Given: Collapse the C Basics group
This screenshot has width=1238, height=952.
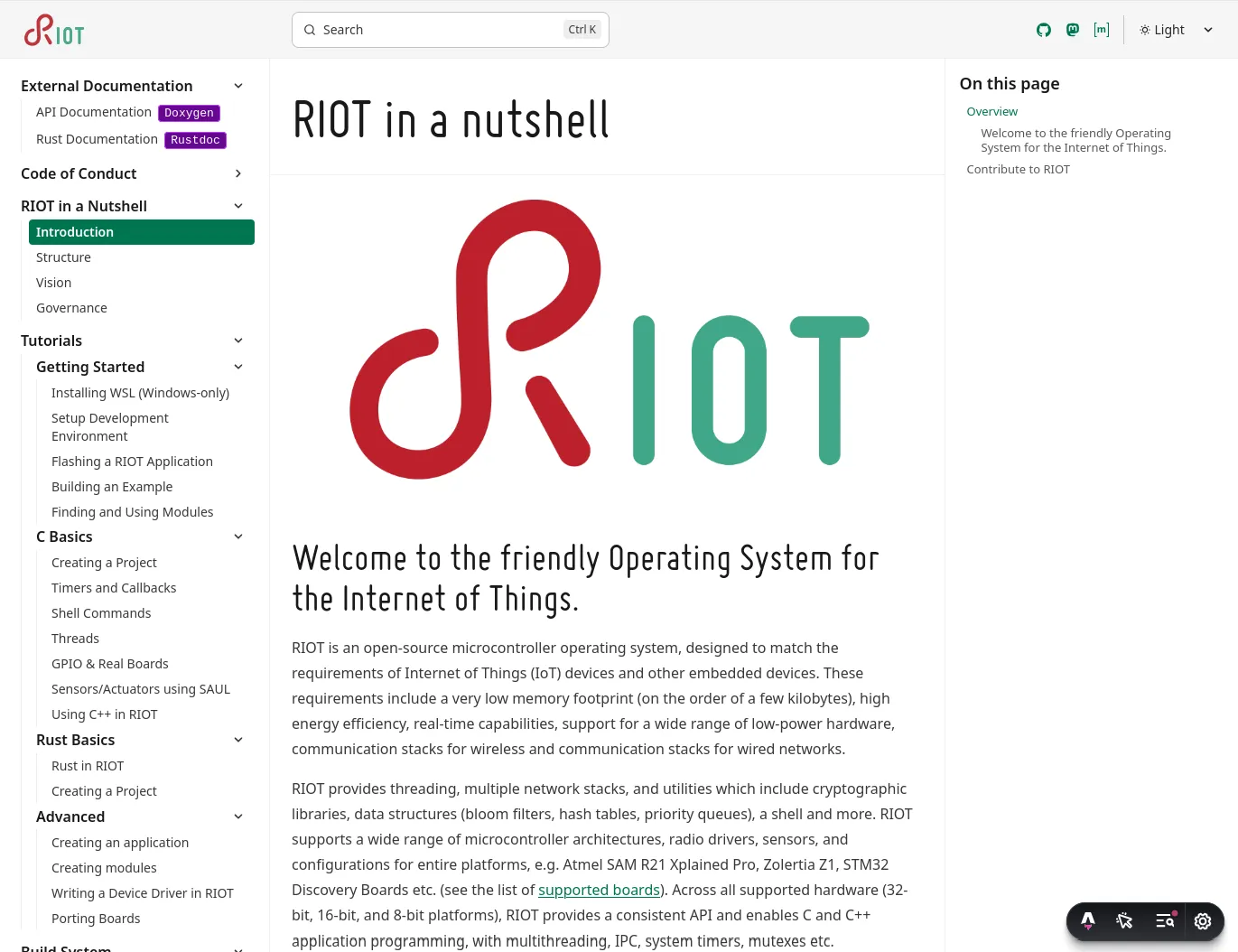Looking at the screenshot, I should pos(238,537).
